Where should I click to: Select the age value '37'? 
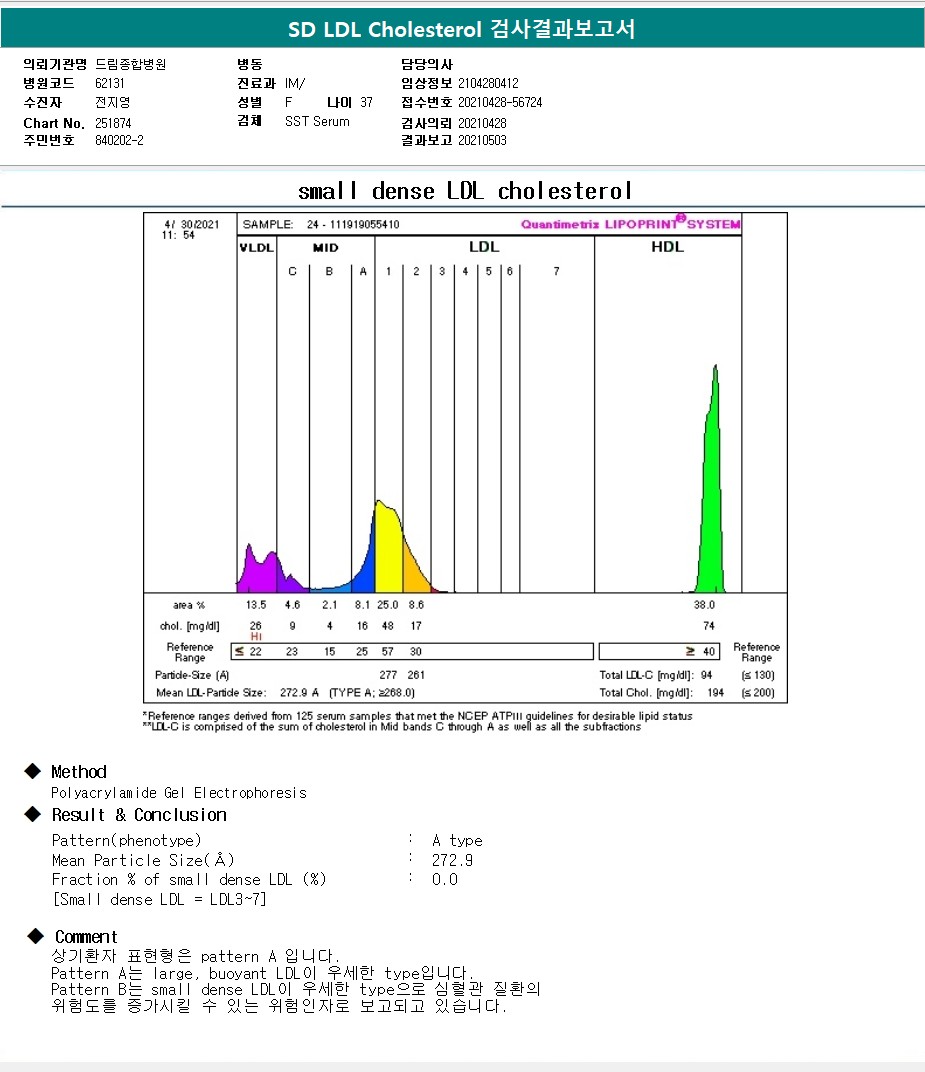[366, 103]
